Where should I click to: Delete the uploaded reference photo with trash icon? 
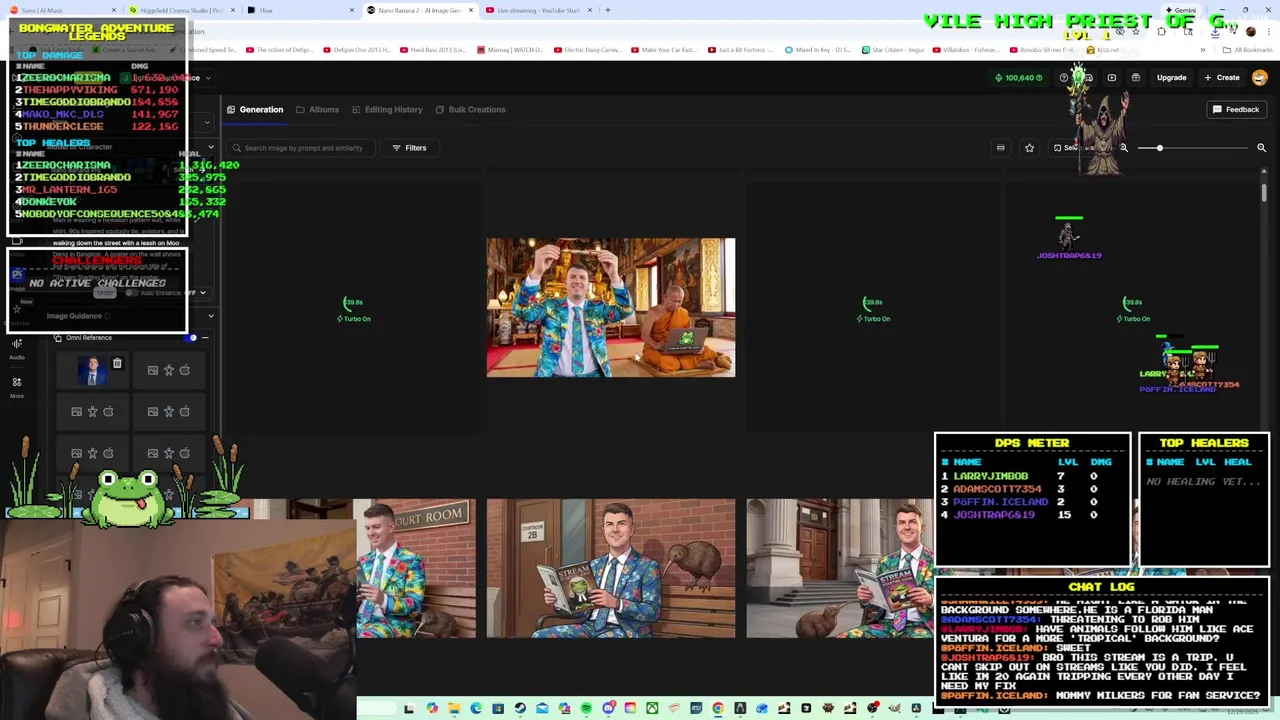tap(117, 364)
